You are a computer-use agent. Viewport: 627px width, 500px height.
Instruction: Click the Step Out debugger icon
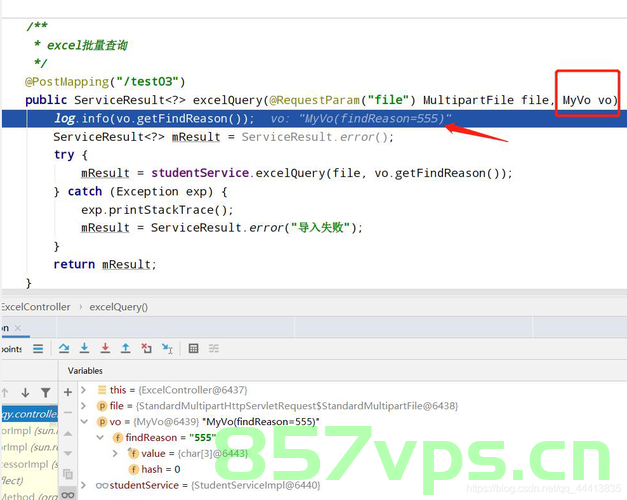[x=126, y=348]
